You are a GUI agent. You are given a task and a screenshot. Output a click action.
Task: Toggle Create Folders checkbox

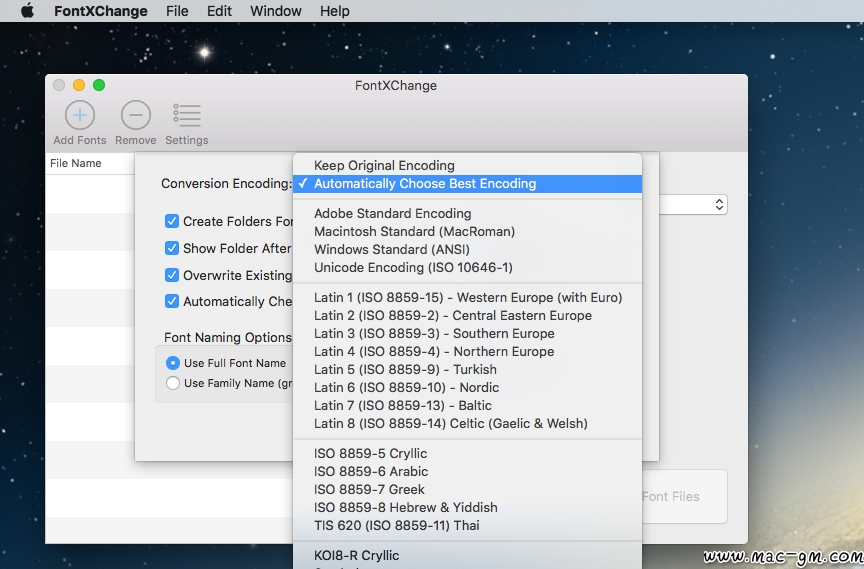pos(172,221)
